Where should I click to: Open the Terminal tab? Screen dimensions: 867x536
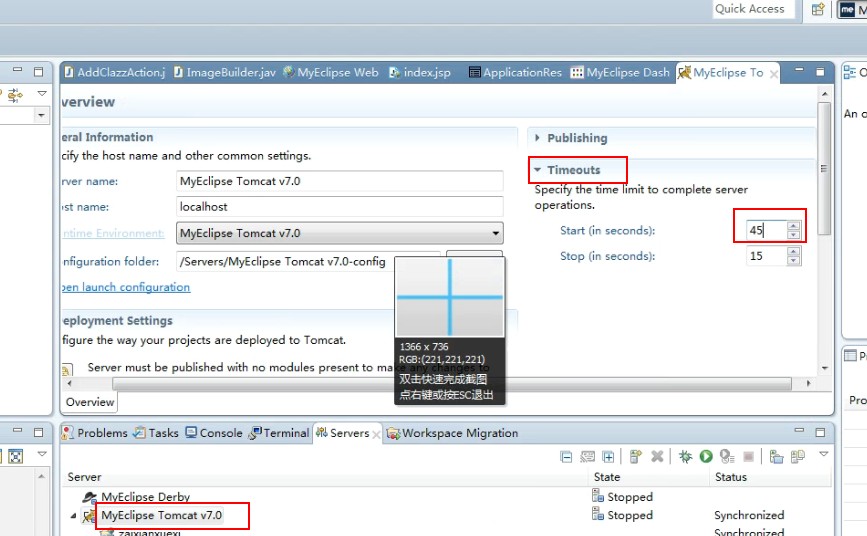pyautogui.click(x=279, y=433)
